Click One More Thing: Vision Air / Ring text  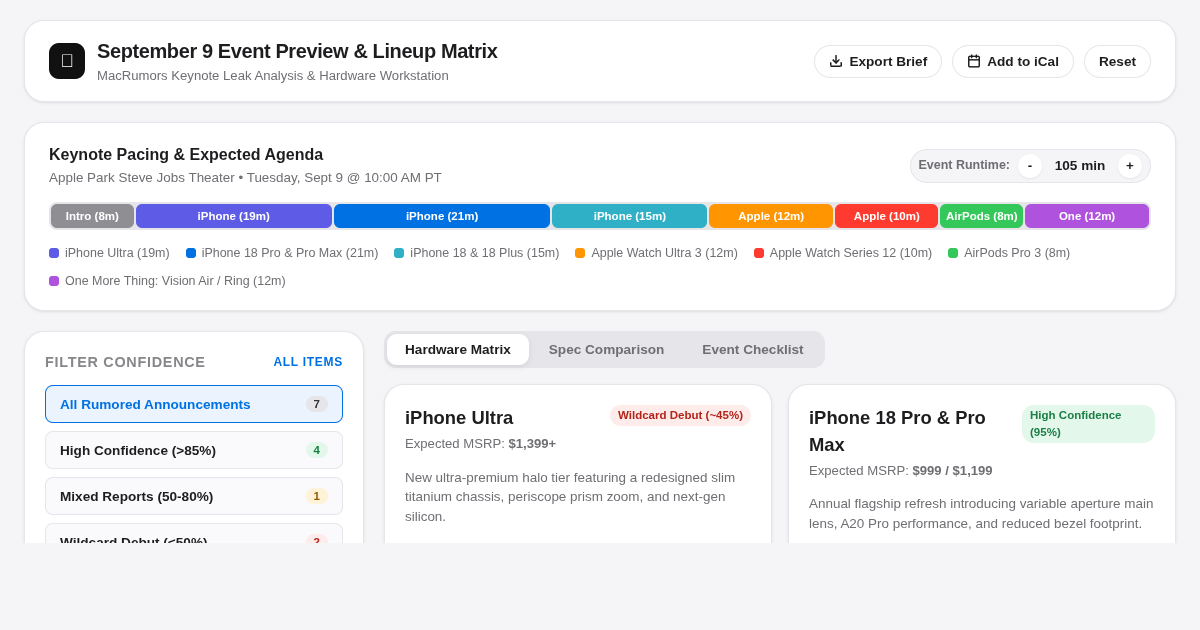click(x=175, y=281)
